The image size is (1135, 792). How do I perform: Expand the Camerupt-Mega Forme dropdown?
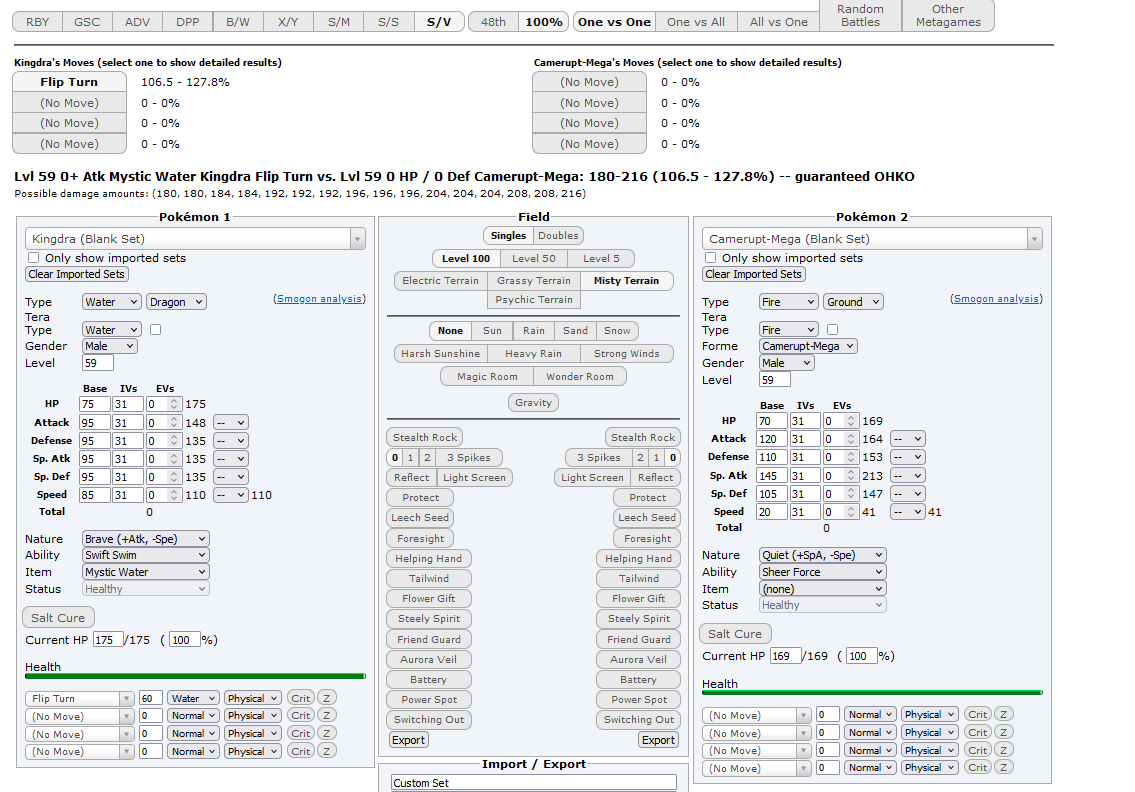coord(809,346)
